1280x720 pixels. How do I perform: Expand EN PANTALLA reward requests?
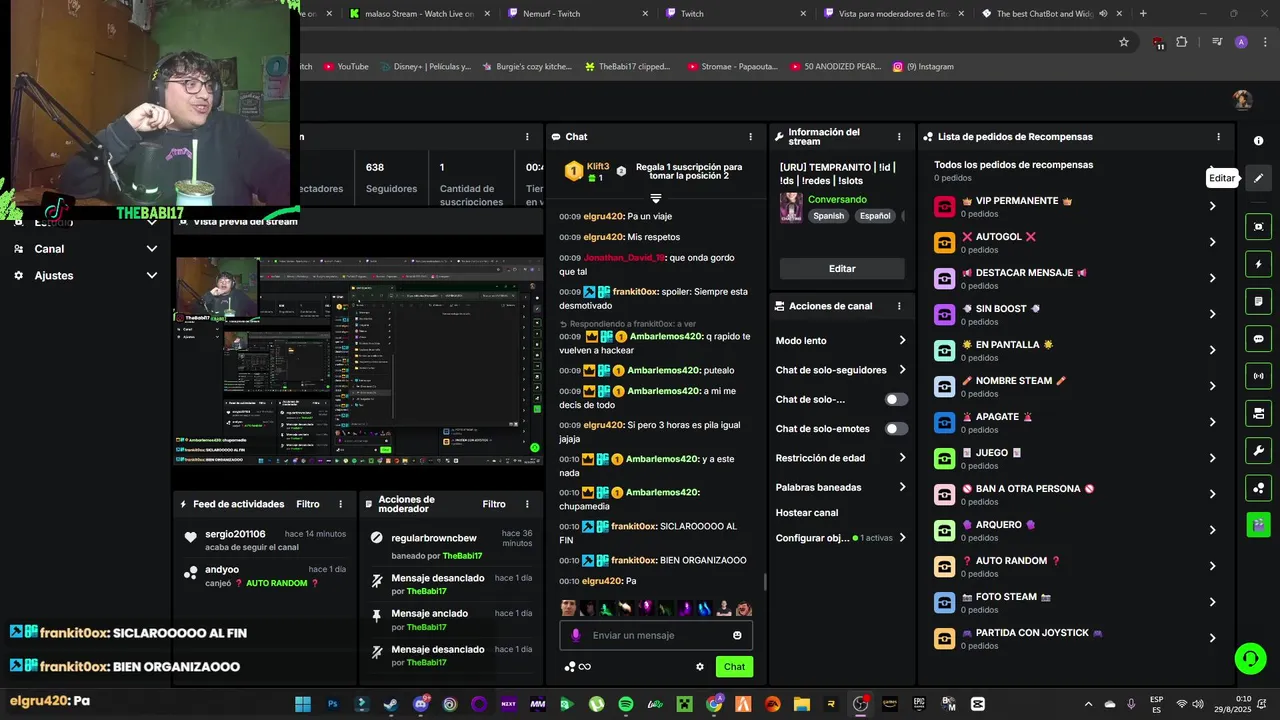coord(1212,350)
